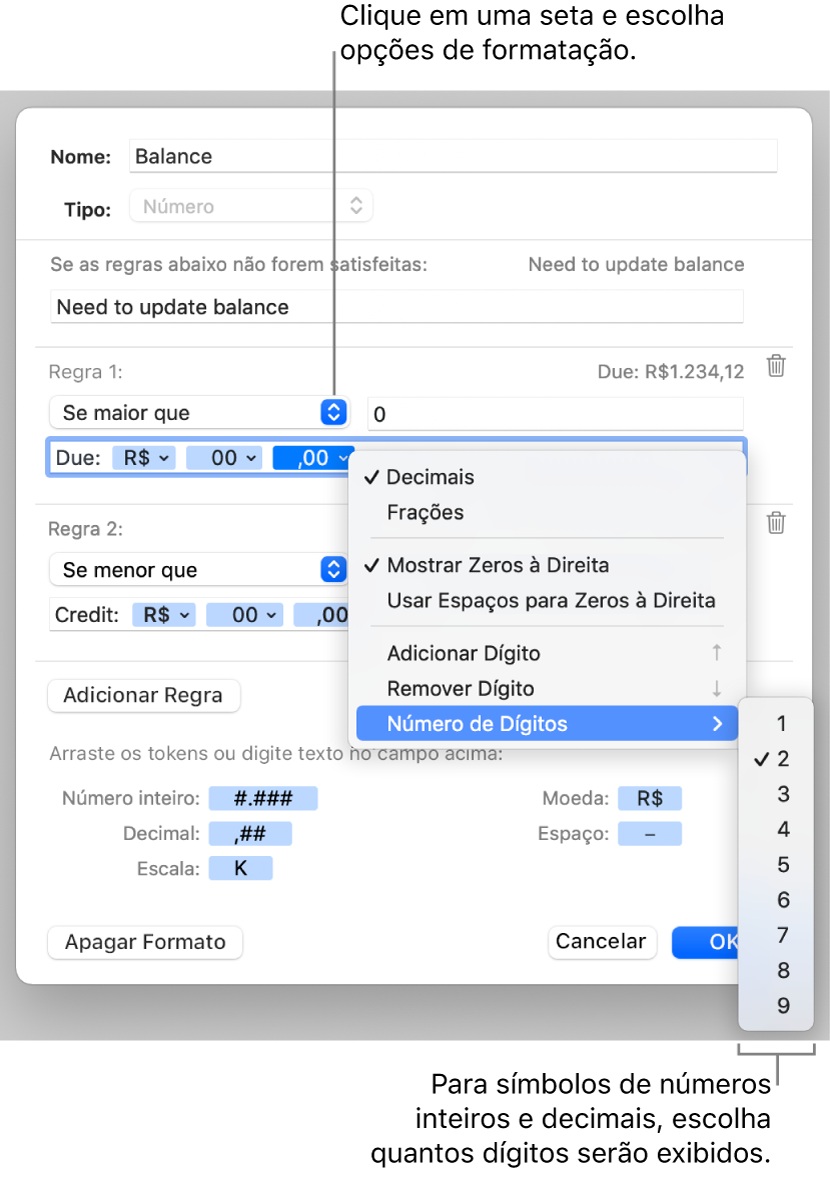
Task: Click the Adicionar Regra button
Action: 143,696
